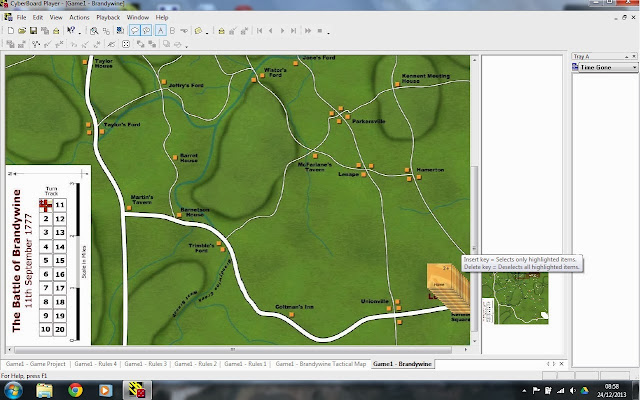The image size is (640, 400).
Task: Switch to Game1 - Rules 4 tab
Action: (95, 364)
